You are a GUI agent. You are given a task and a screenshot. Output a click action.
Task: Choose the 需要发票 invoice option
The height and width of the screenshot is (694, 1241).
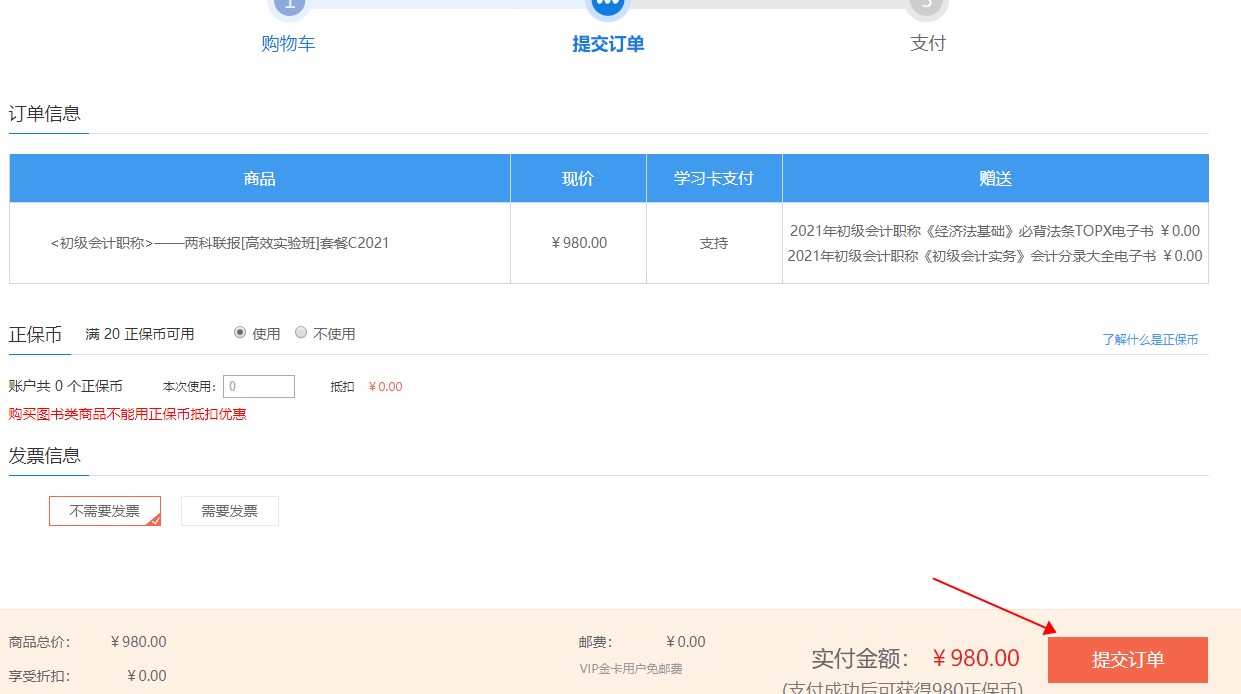click(229, 510)
